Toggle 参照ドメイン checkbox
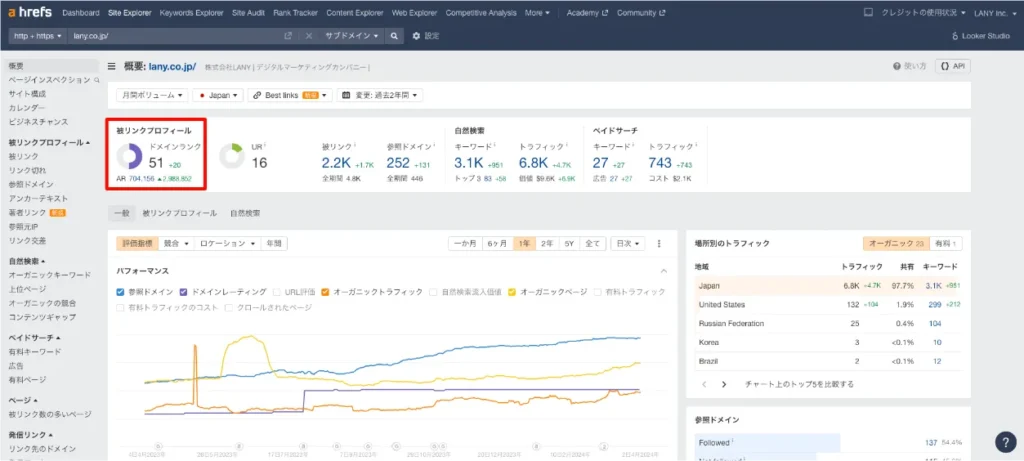The width and height of the screenshot is (1024, 461). (120, 292)
